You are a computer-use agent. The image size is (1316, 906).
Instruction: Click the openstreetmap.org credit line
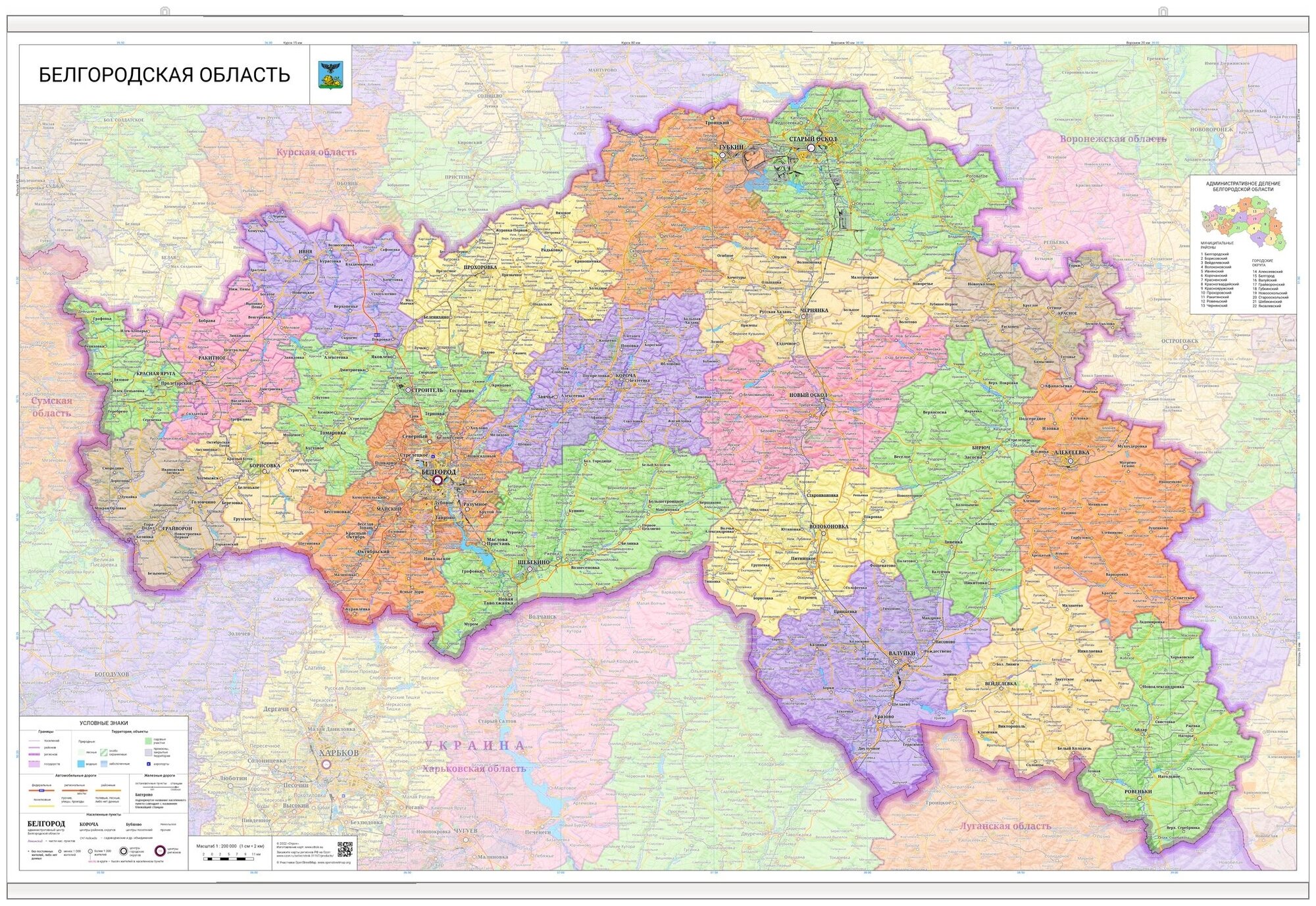click(314, 862)
